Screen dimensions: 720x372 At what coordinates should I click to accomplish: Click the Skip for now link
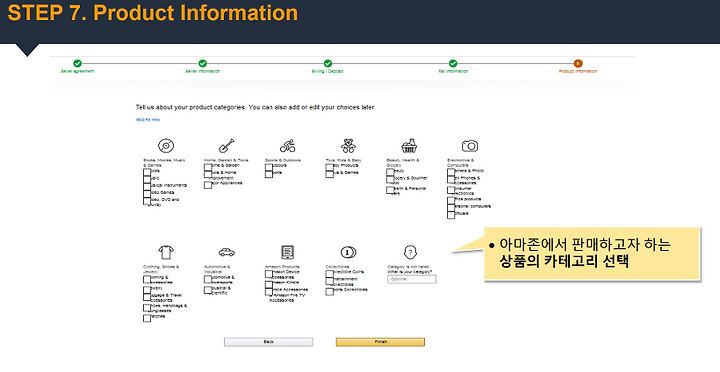pyautogui.click(x=148, y=119)
